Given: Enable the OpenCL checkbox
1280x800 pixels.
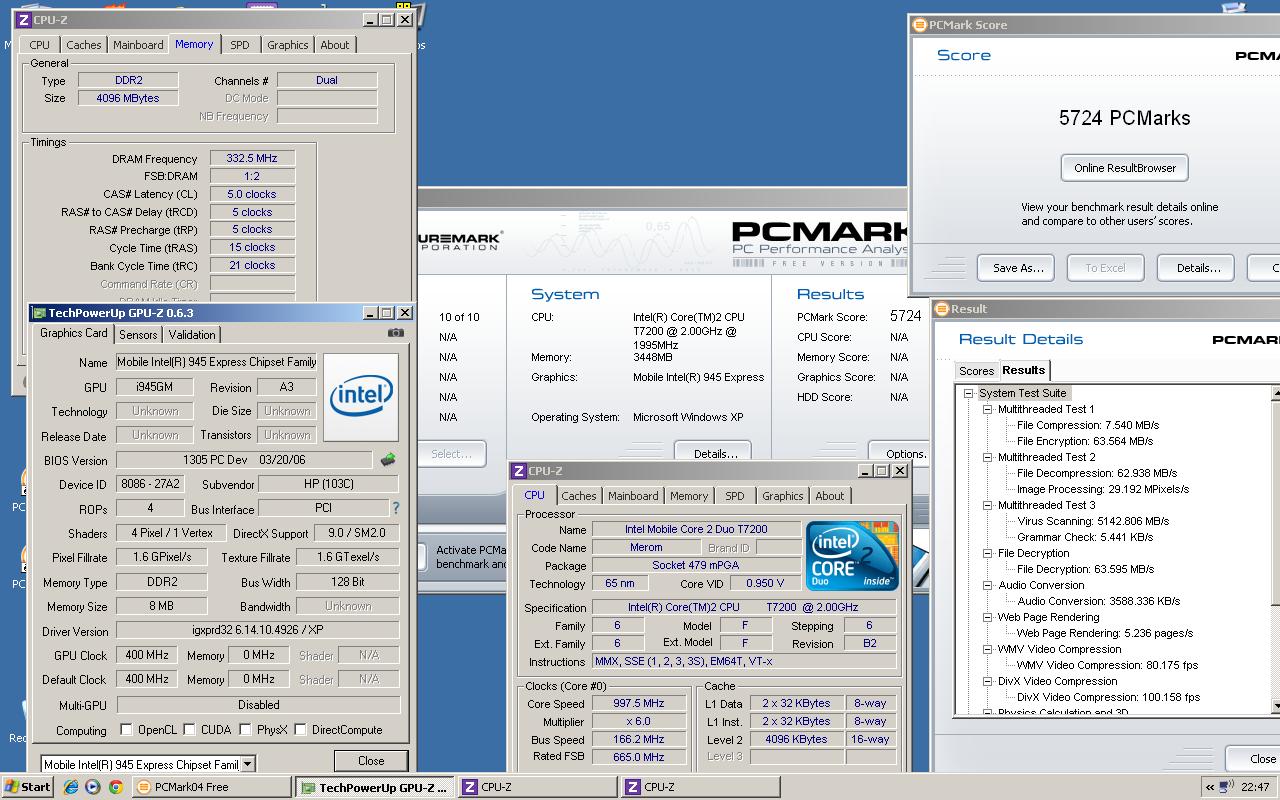Looking at the screenshot, I should (126, 730).
